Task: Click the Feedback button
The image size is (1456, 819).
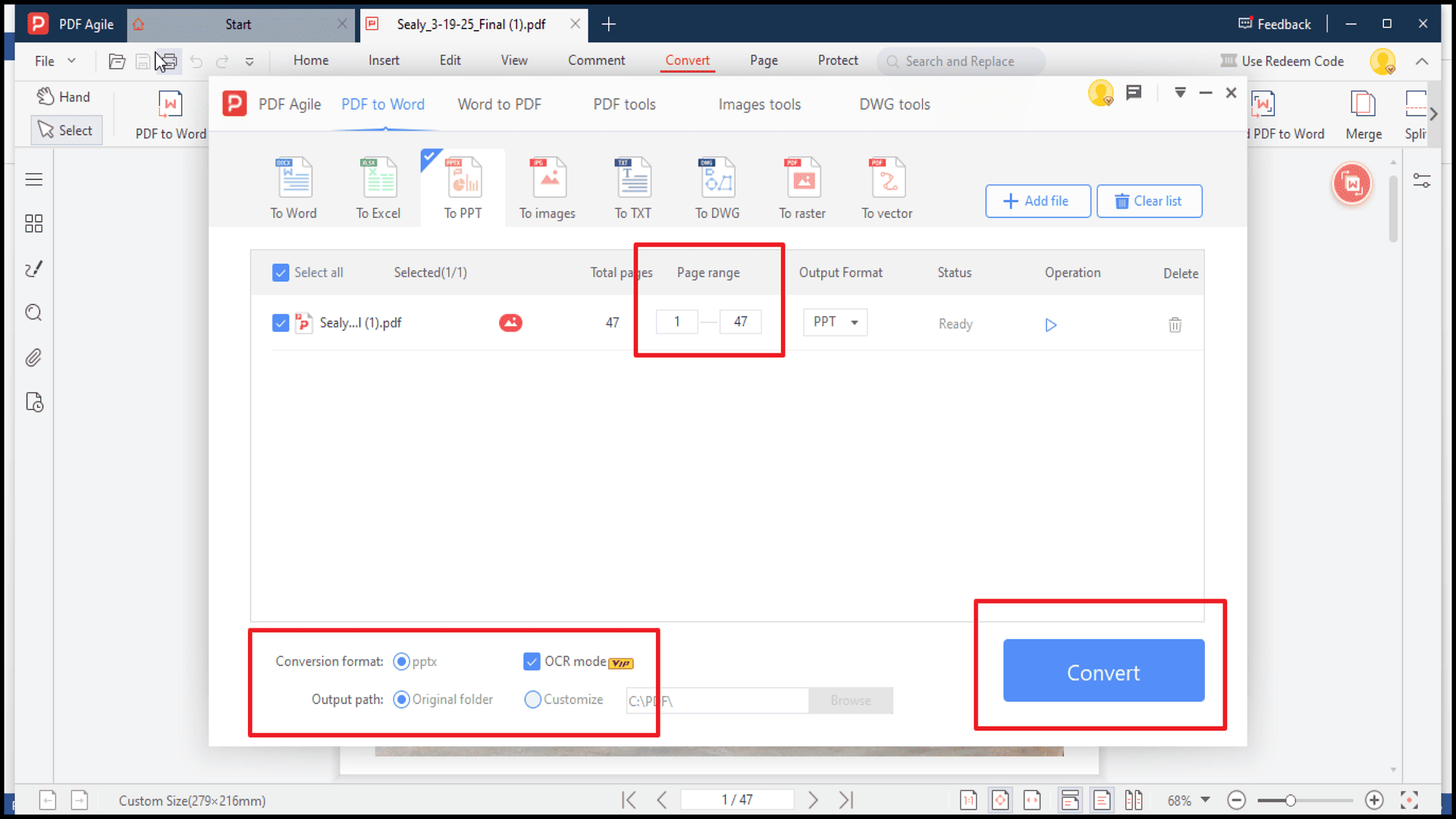Action: coord(1274,24)
